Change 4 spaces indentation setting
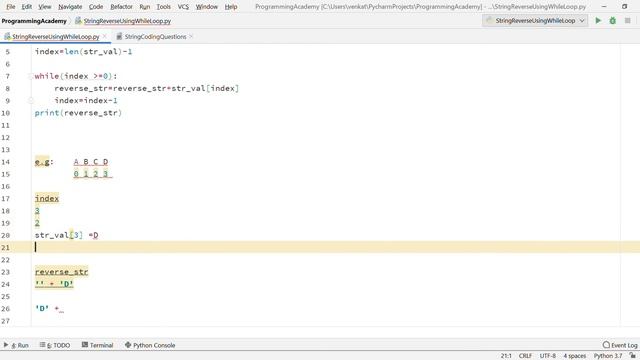Image resolution: width=640 pixels, height=360 pixels. point(575,356)
